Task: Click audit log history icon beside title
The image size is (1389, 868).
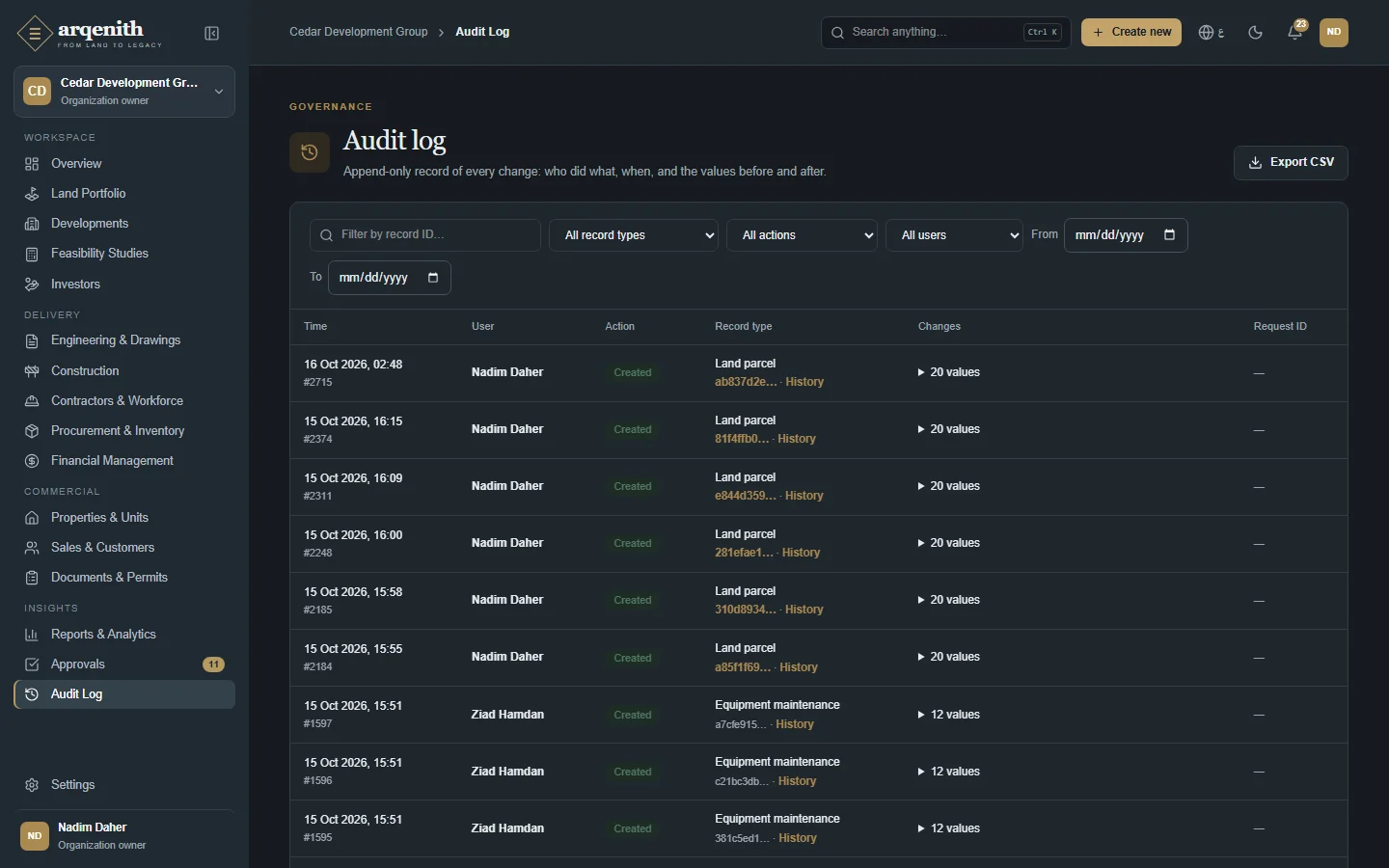Action: click(310, 152)
